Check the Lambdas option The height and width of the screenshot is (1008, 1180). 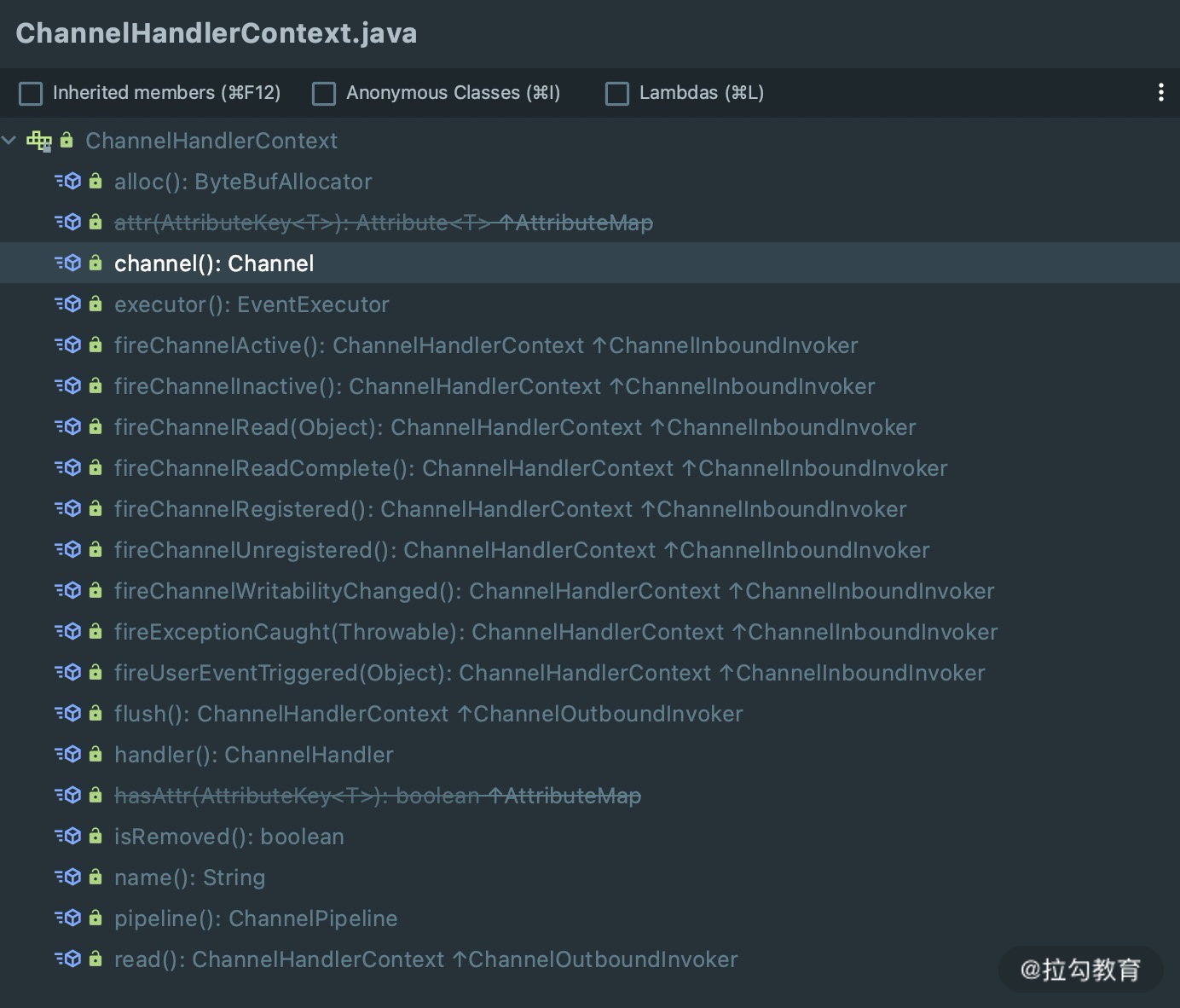click(x=616, y=93)
